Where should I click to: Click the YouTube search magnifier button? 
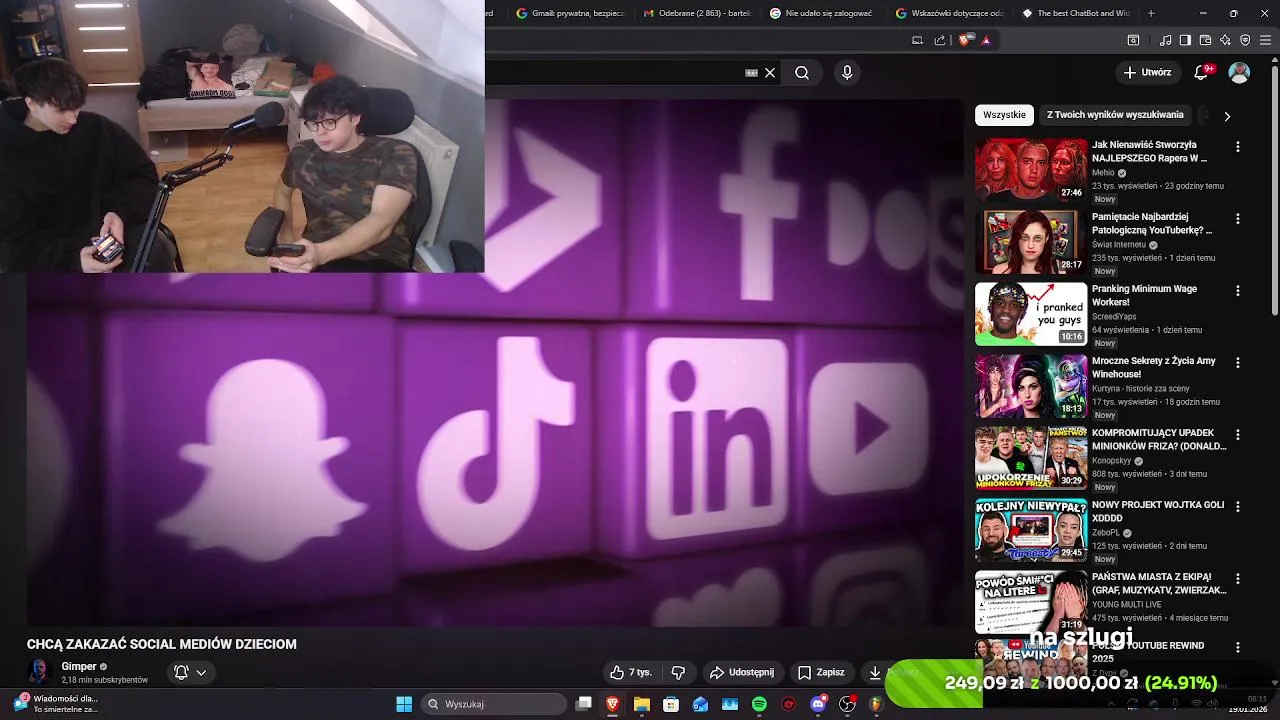[x=802, y=73]
